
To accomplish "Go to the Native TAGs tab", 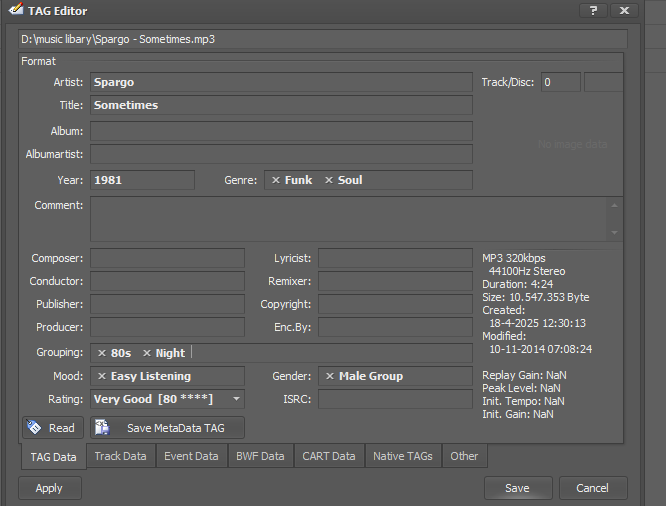I will pyautogui.click(x=402, y=457).
